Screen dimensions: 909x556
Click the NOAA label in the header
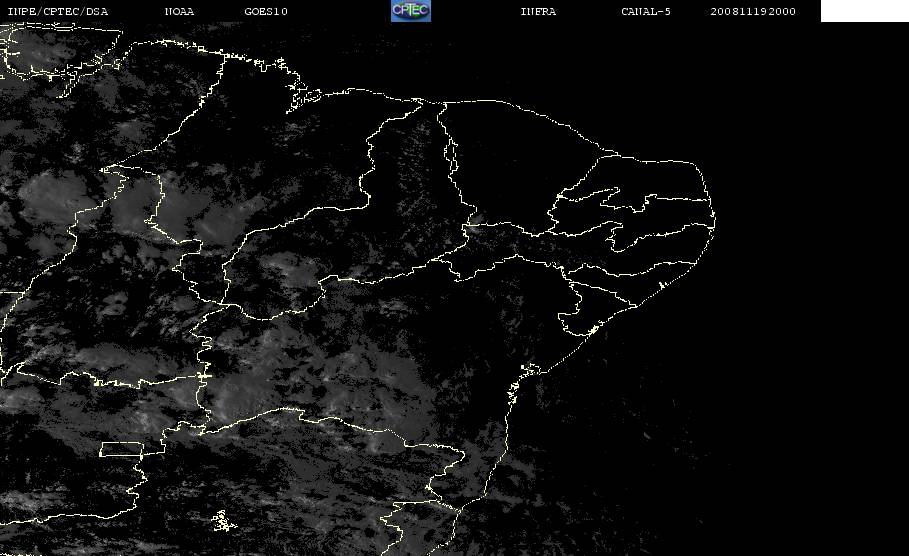179,11
